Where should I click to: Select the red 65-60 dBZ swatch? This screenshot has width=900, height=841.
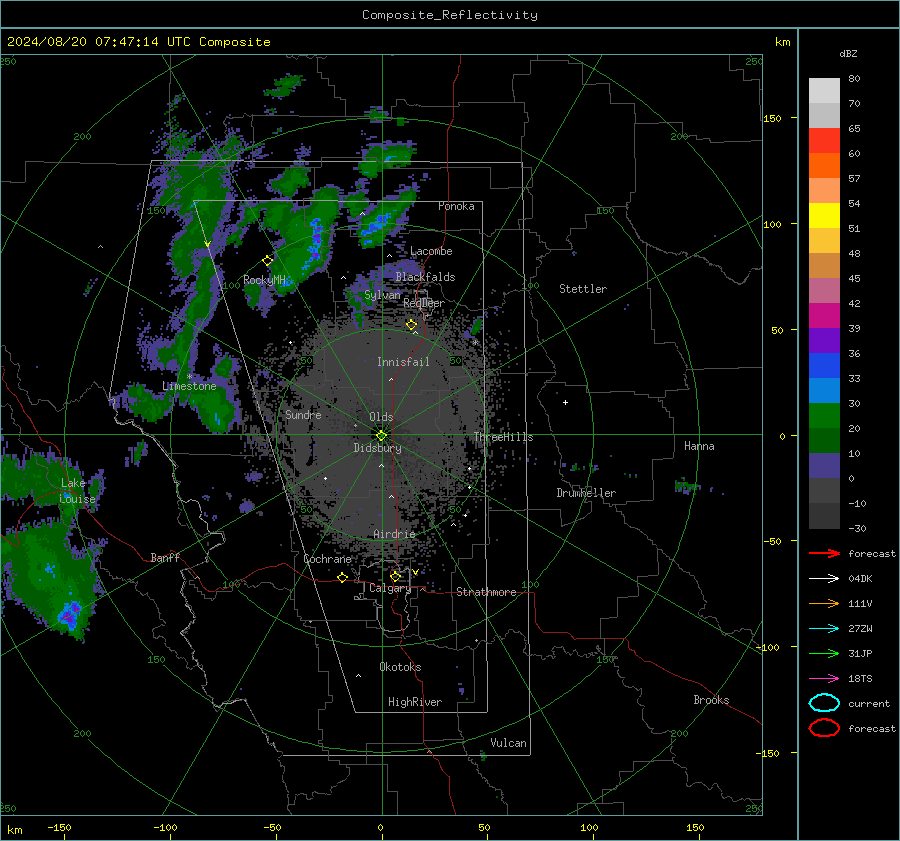[x=824, y=141]
